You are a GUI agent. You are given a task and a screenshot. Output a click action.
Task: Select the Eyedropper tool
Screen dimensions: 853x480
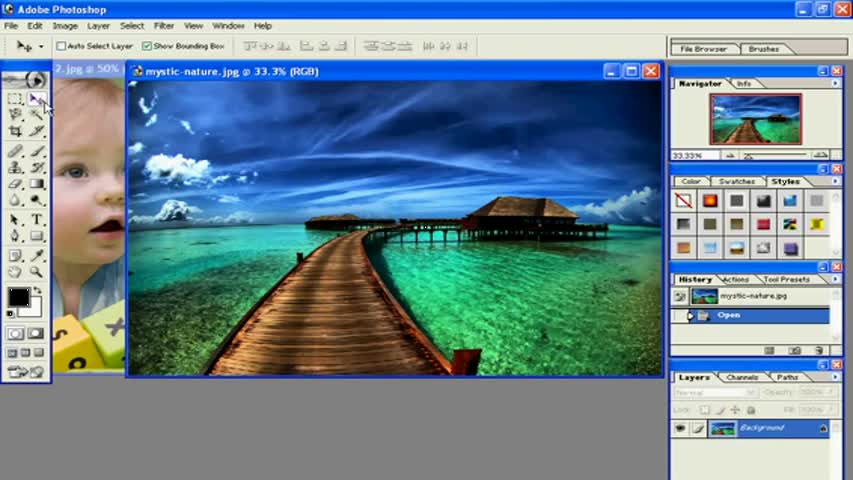(36, 255)
